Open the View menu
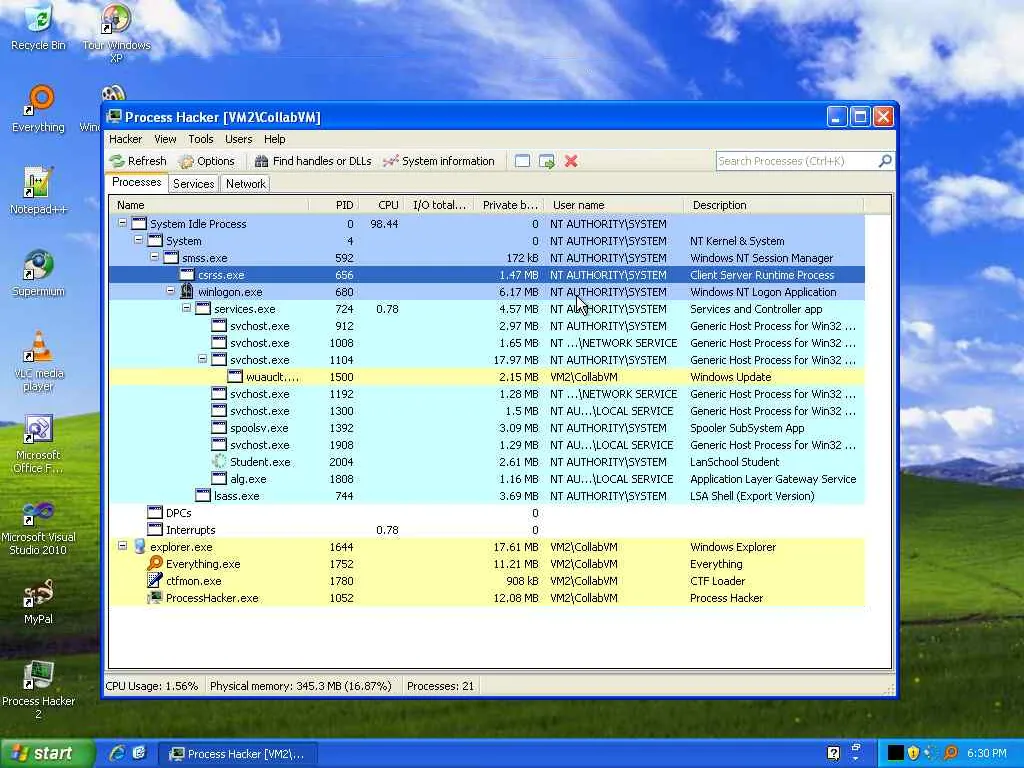 pos(165,139)
